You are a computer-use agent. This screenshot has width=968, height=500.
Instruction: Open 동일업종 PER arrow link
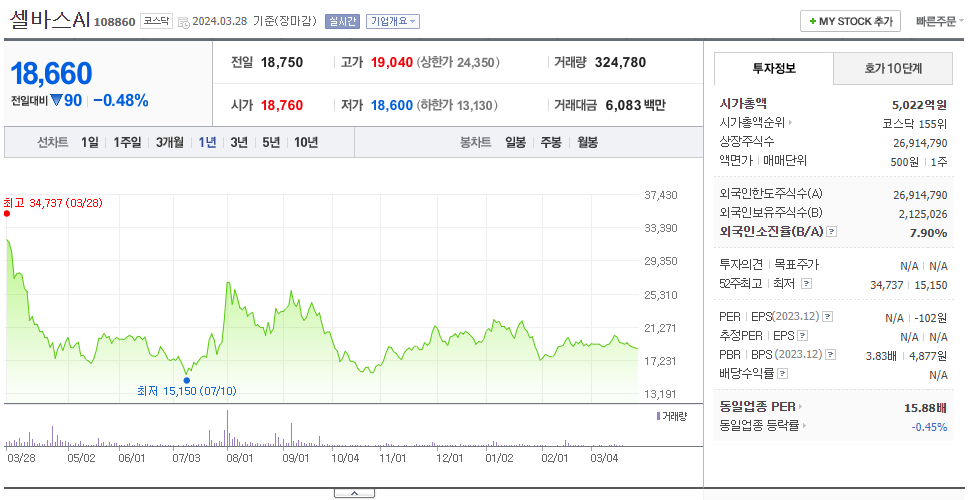[x=800, y=407]
